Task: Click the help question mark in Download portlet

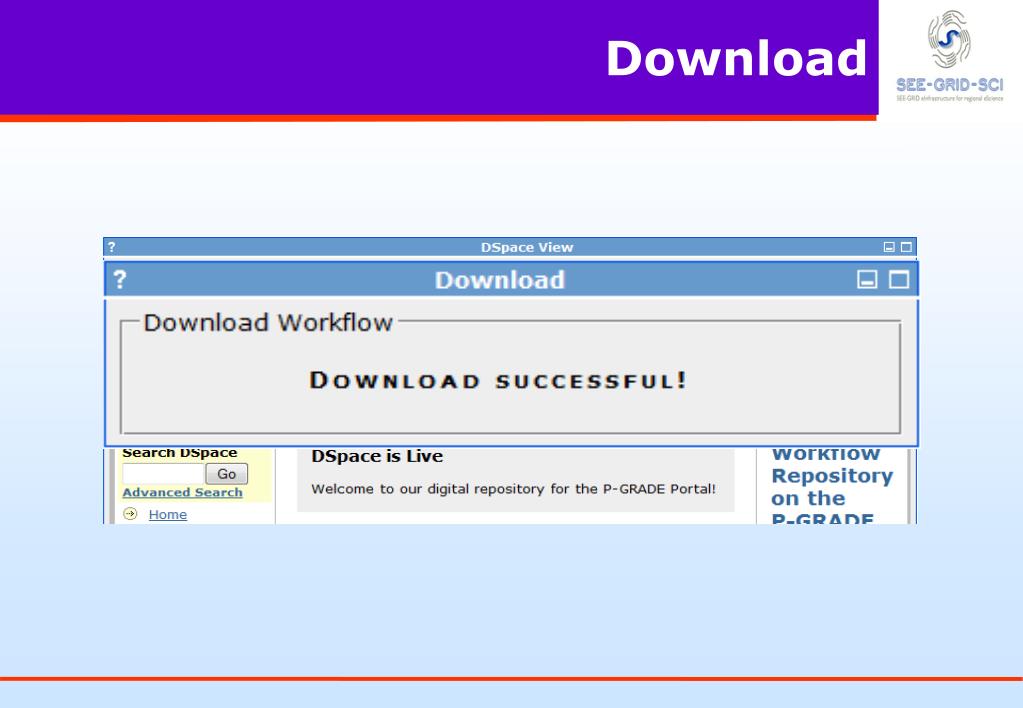Action: (120, 279)
